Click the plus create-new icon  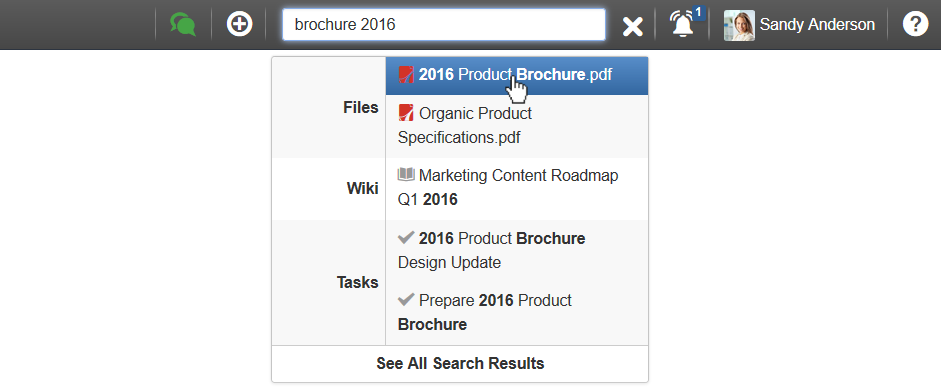239,25
